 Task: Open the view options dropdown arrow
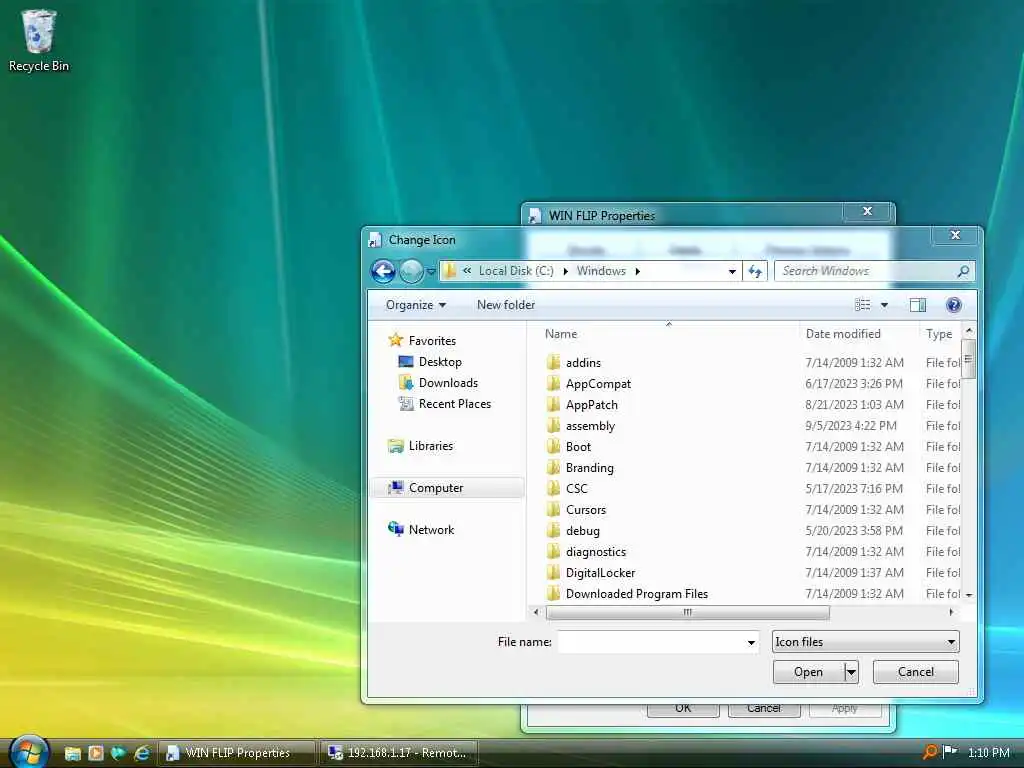[884, 305]
